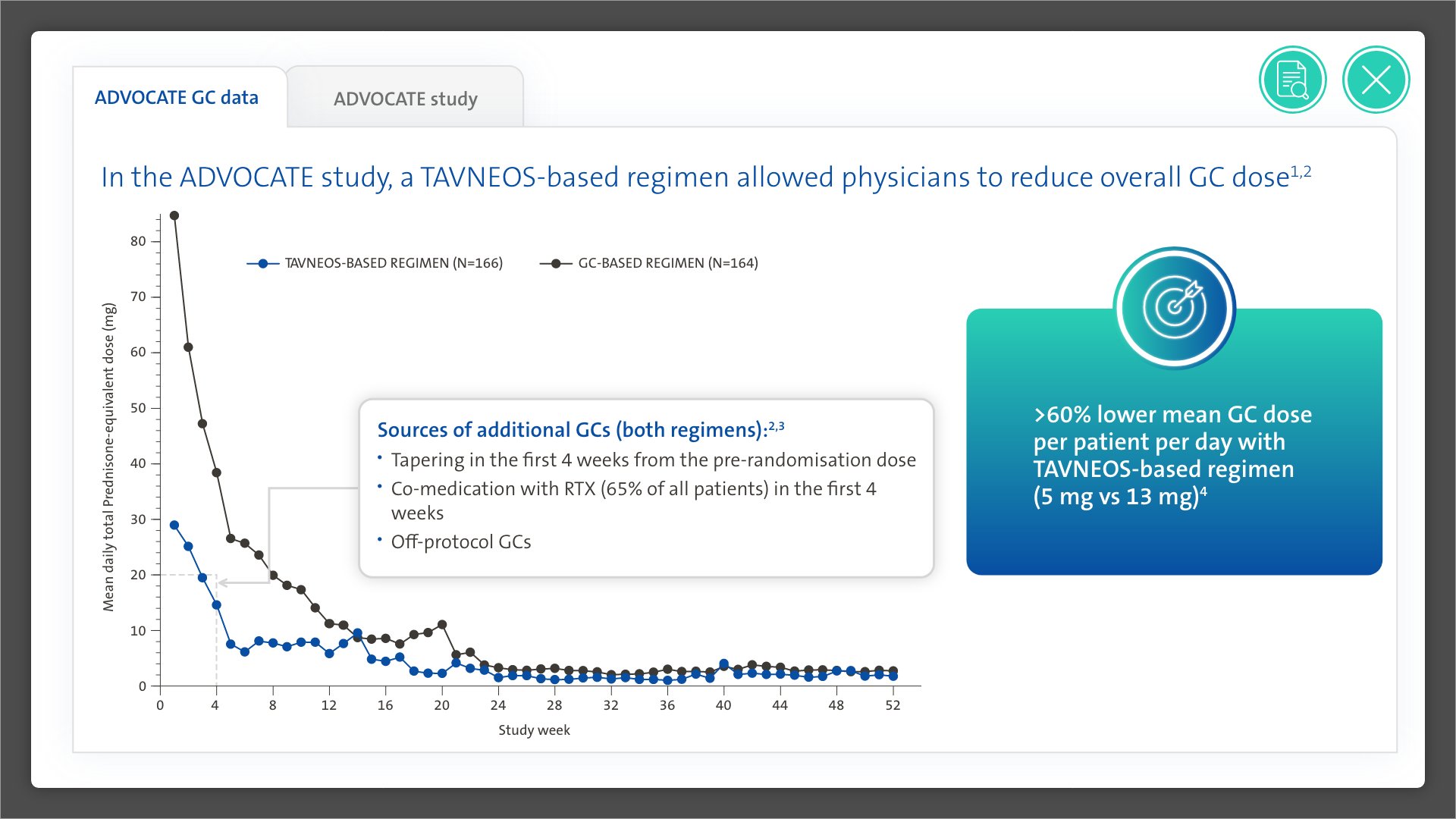Click the week 52 tick label on x-axis

click(x=893, y=705)
